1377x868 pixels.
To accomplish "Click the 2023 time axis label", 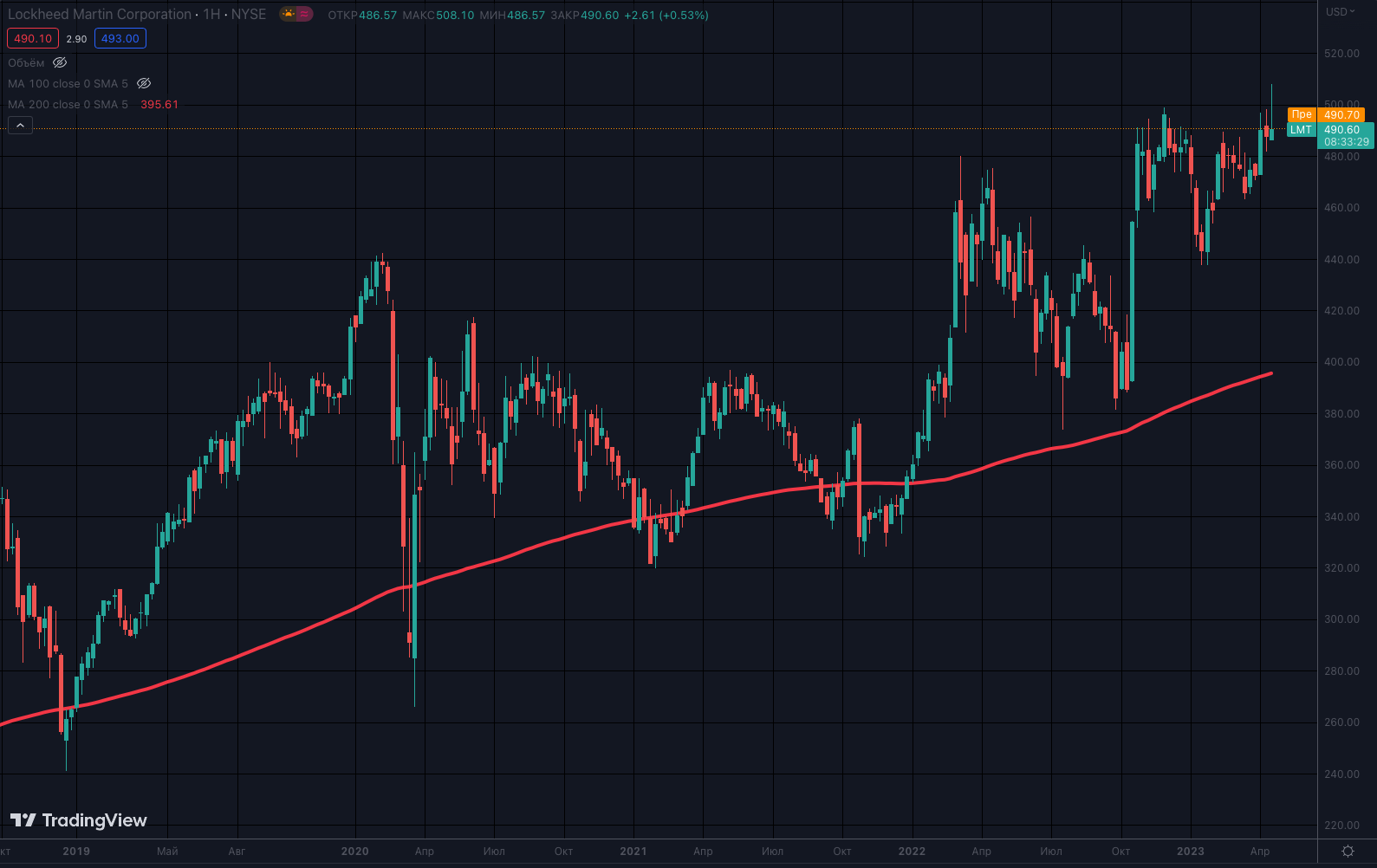I will (x=1191, y=852).
